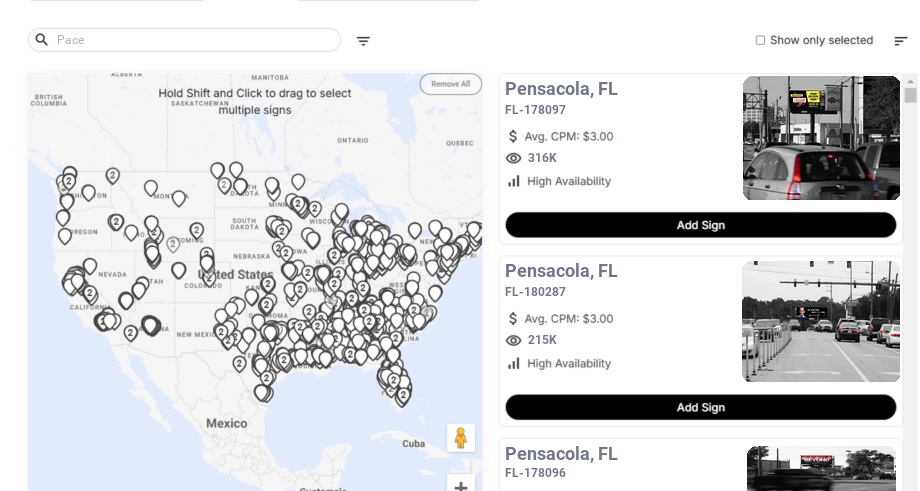Click the listing panel vertical scrollbar
The height and width of the screenshot is (491, 920).
click(910, 96)
